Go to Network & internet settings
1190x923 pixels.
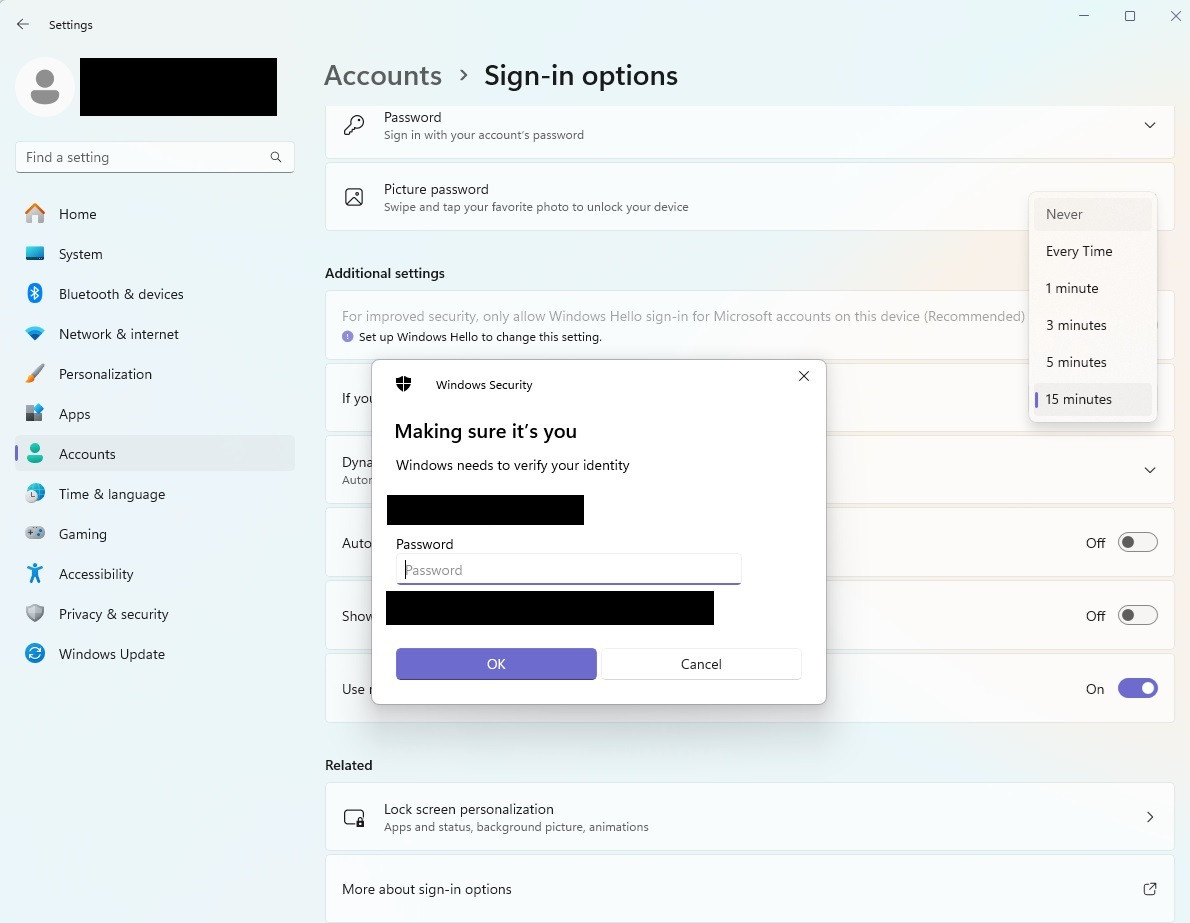(x=155, y=334)
